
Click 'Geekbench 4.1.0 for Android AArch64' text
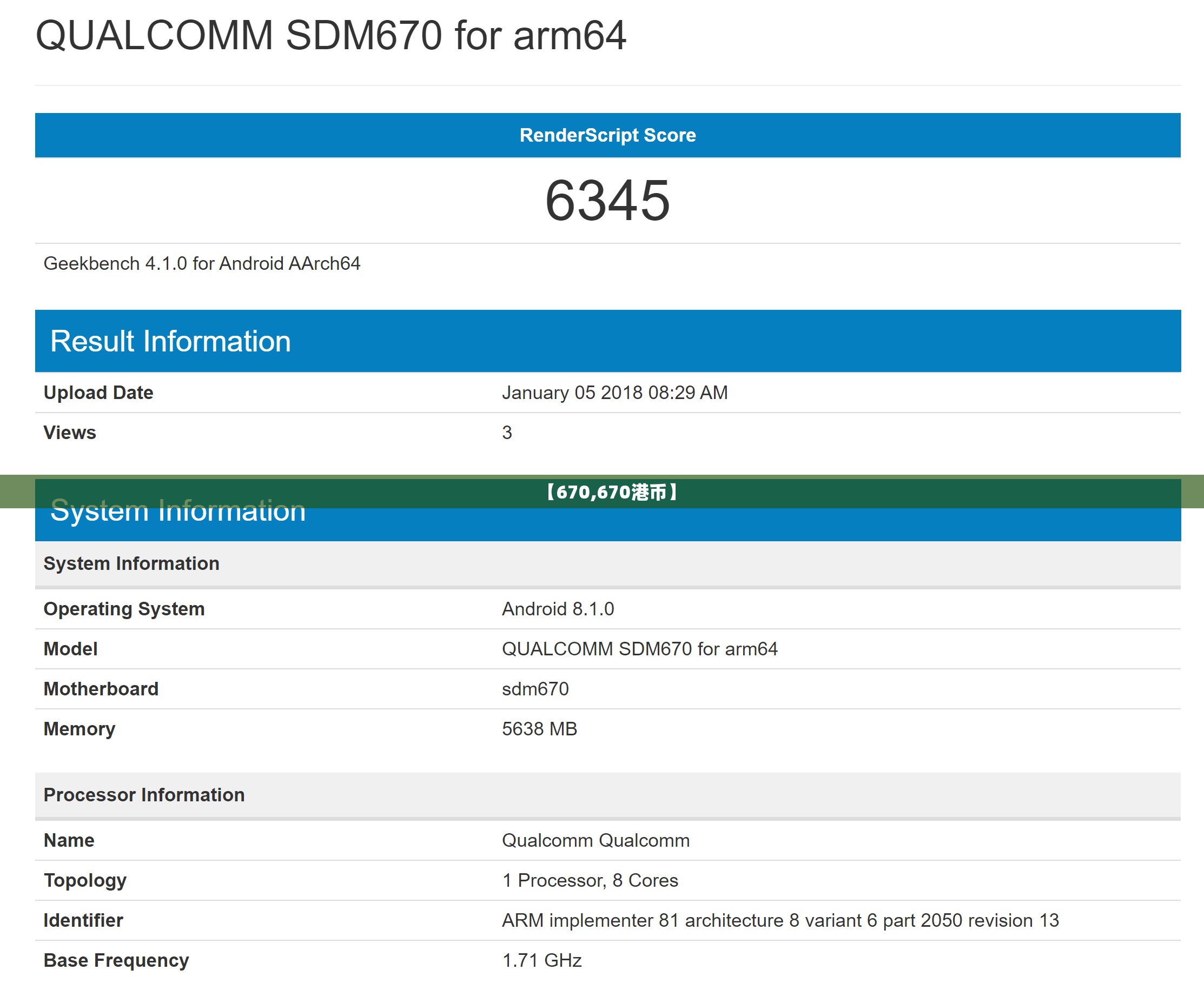point(202,264)
